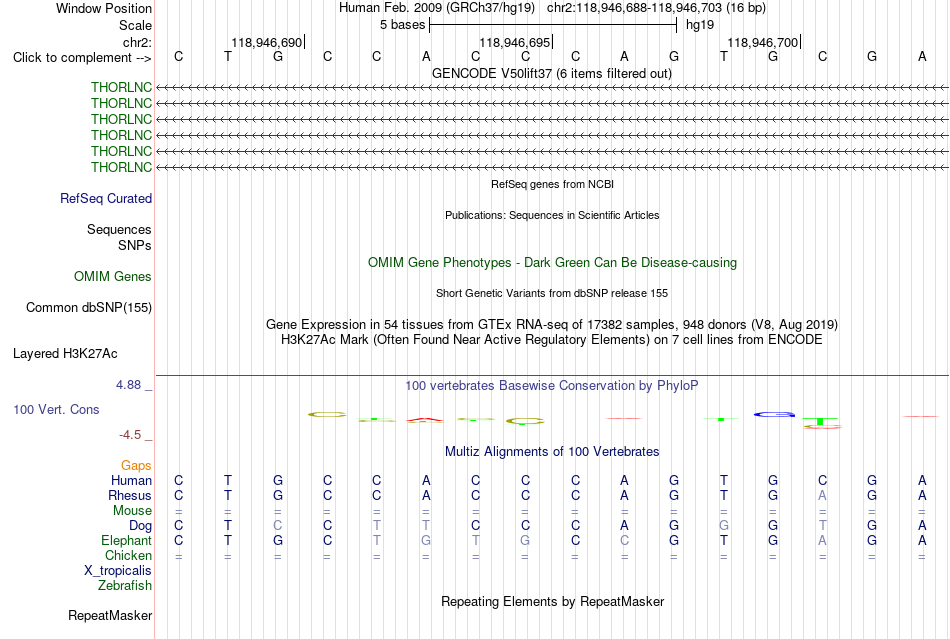Click the Dog species label
The height and width of the screenshot is (639, 950).
point(140,526)
